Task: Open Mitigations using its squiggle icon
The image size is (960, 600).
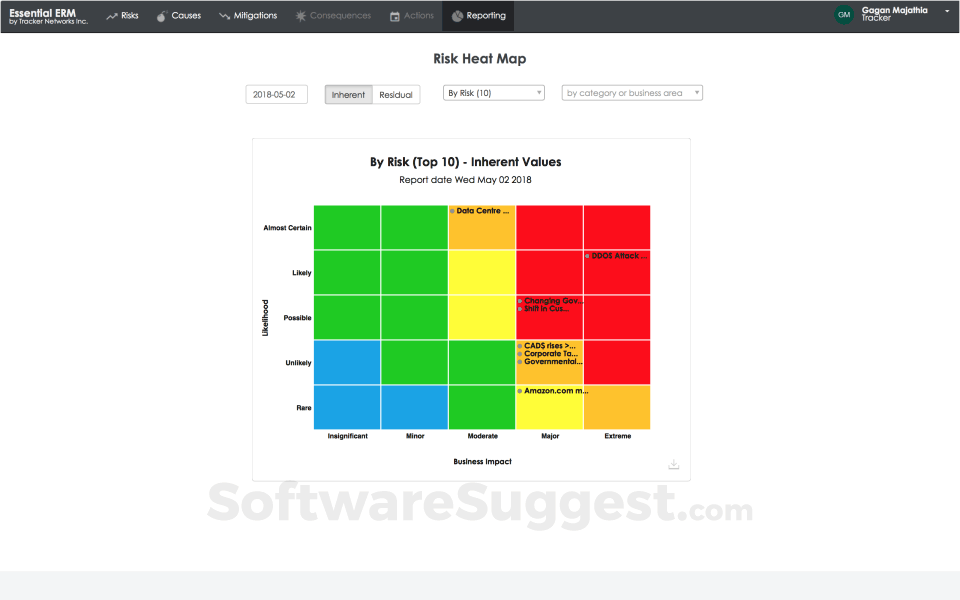Action: tap(222, 15)
